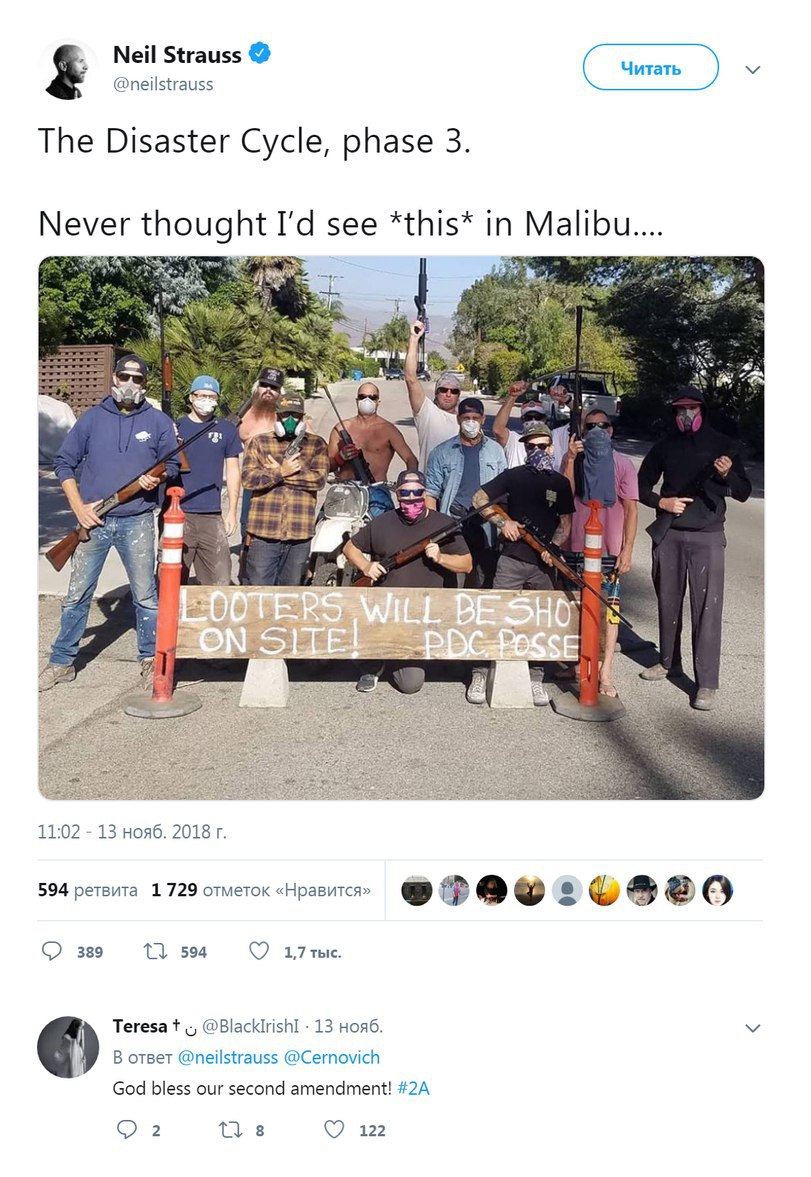View the 1 729 отметок «Нравится» list
811x1177 pixels.
tap(261, 890)
